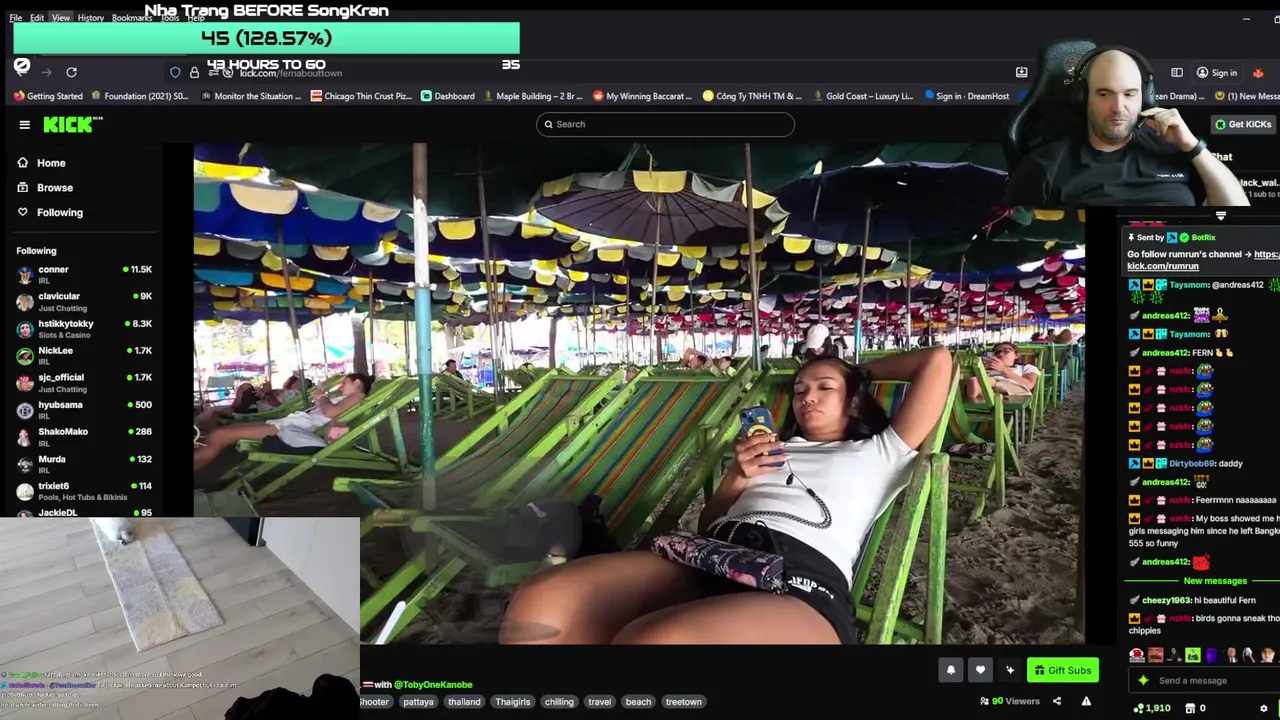
Task: Click the heart follow button under stream
Action: point(980,670)
